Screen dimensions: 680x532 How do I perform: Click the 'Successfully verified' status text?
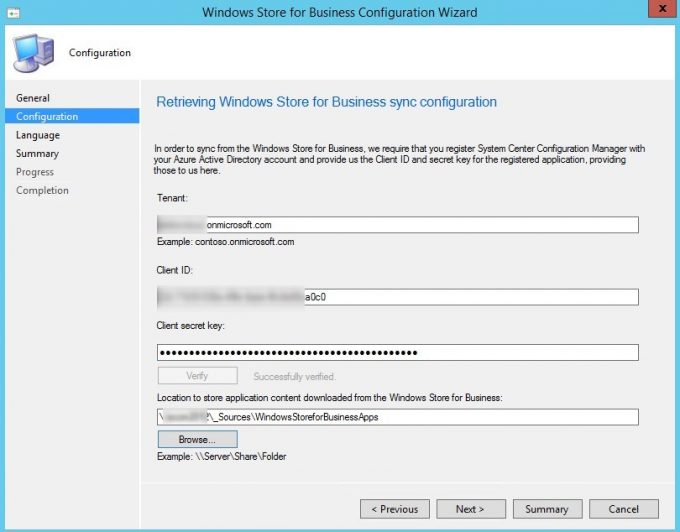pos(294,376)
